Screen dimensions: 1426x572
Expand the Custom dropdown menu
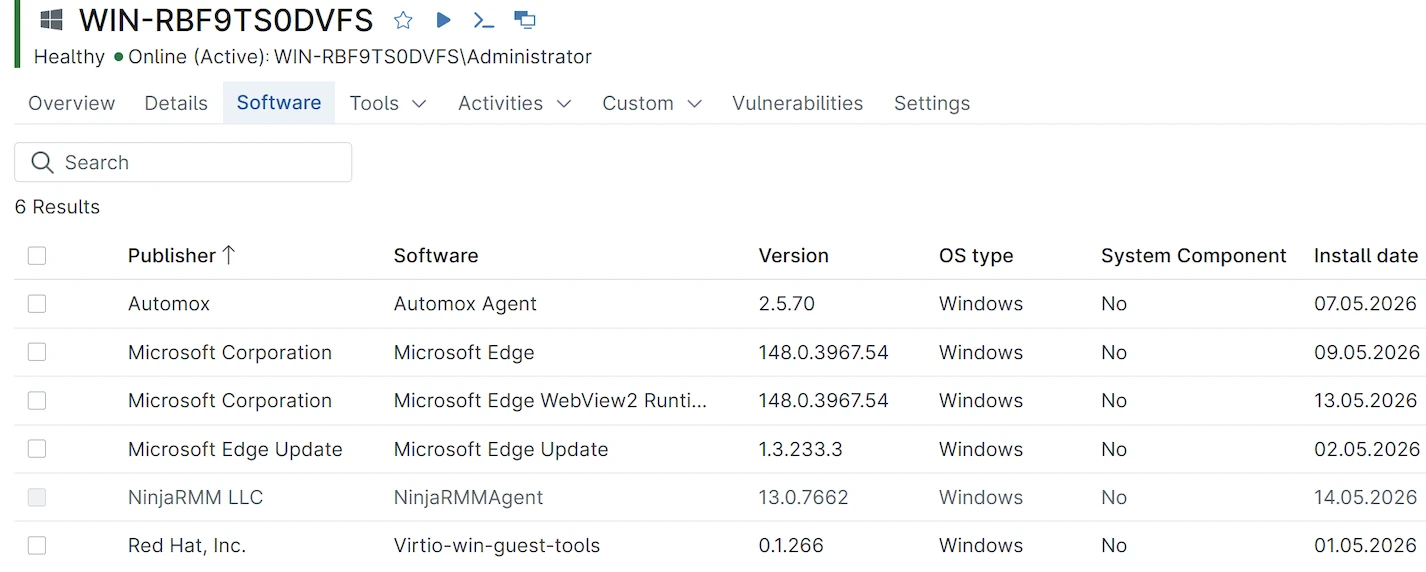coord(652,103)
